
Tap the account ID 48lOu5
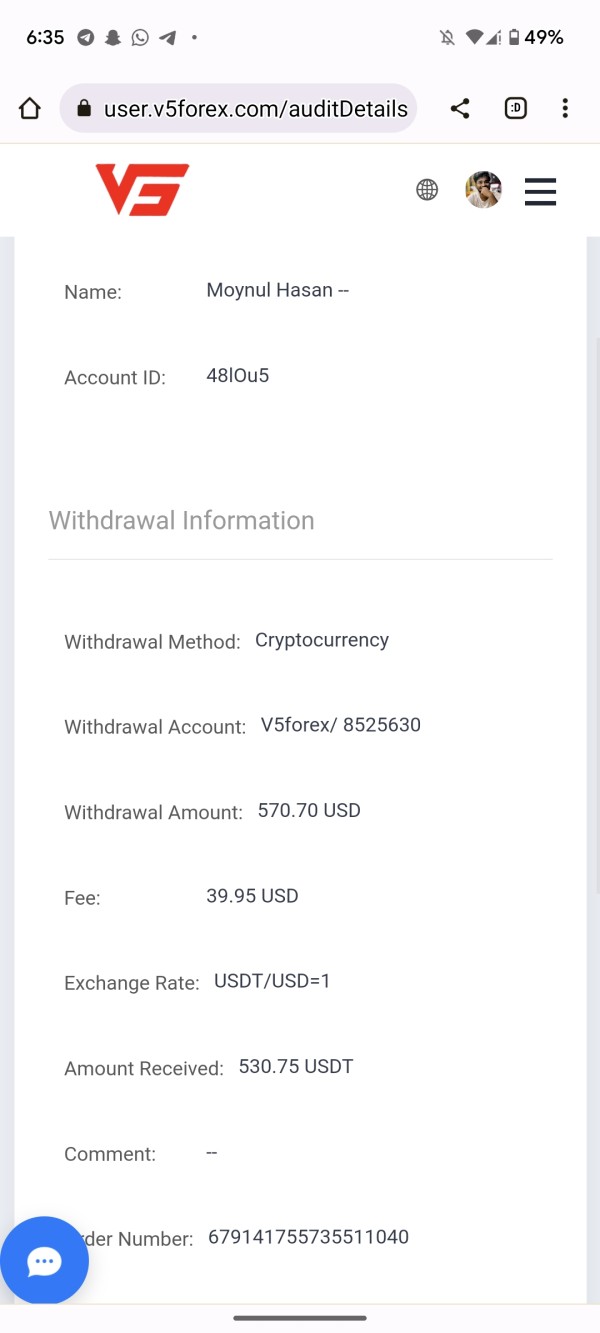[238, 376]
